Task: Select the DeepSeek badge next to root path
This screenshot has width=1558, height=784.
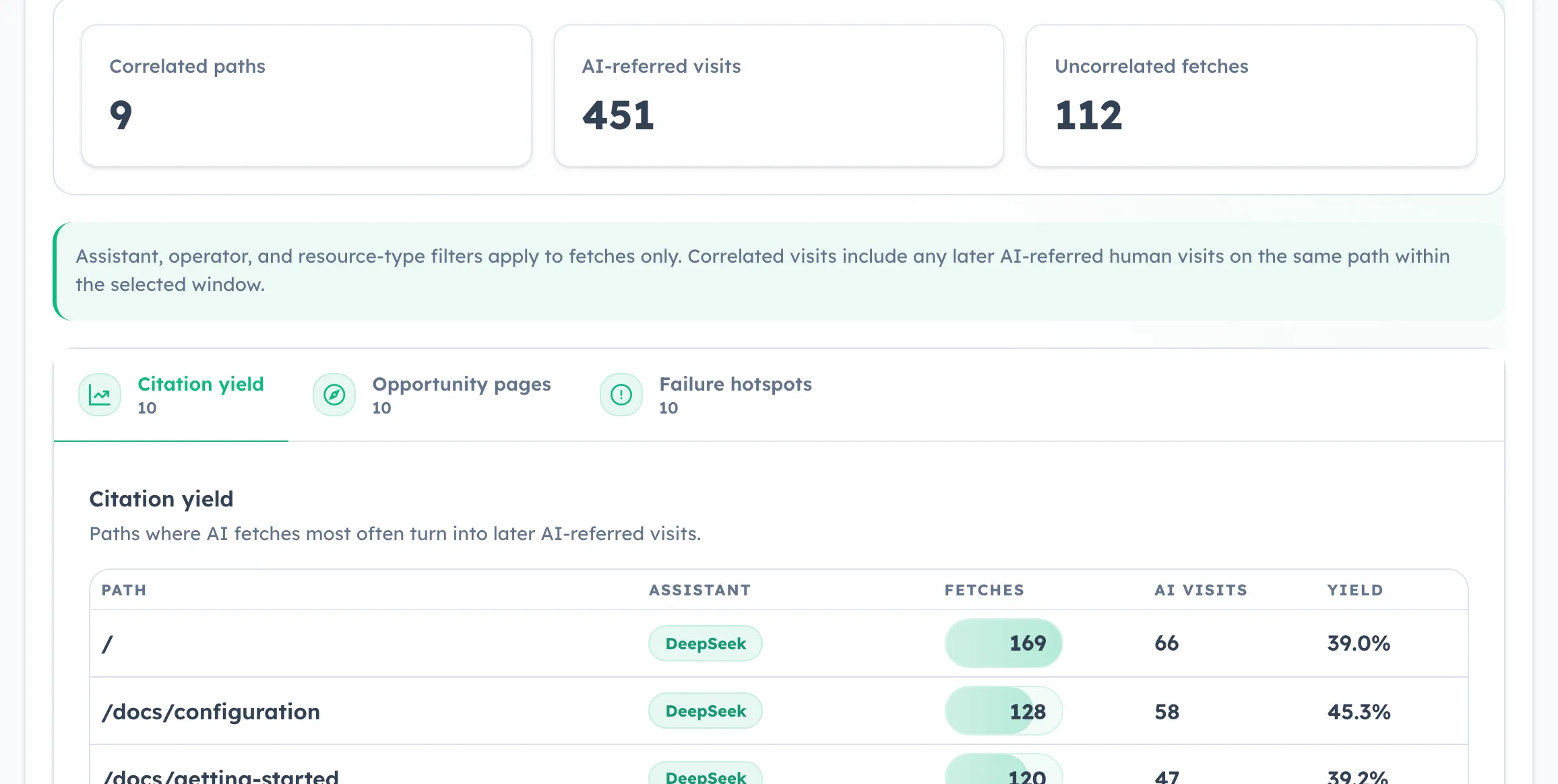Action: pos(705,643)
